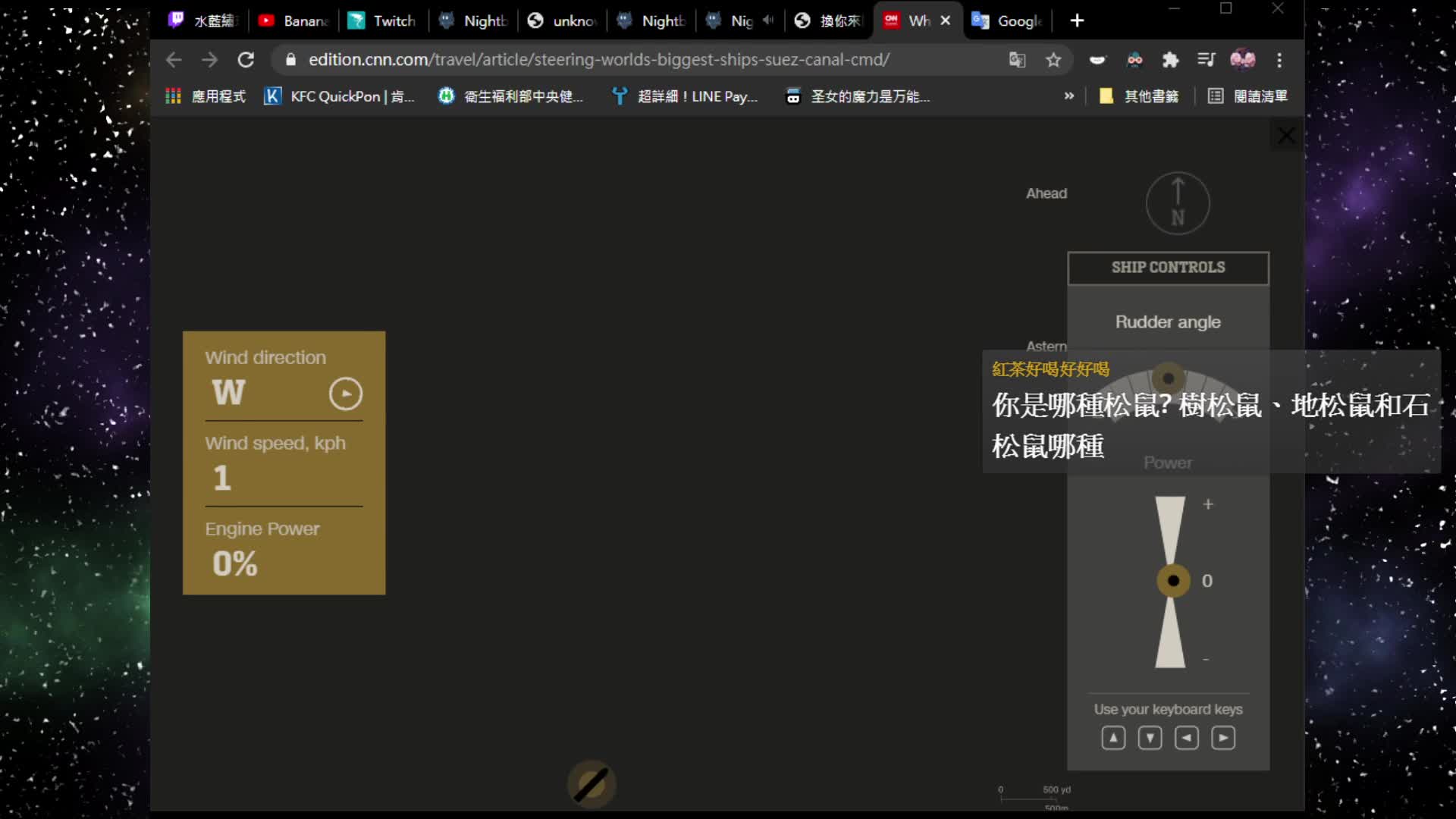Screen dimensions: 1456x819
Task: Click the 紅茶好喝好好喝 chat message overlay
Action: click(x=1211, y=412)
